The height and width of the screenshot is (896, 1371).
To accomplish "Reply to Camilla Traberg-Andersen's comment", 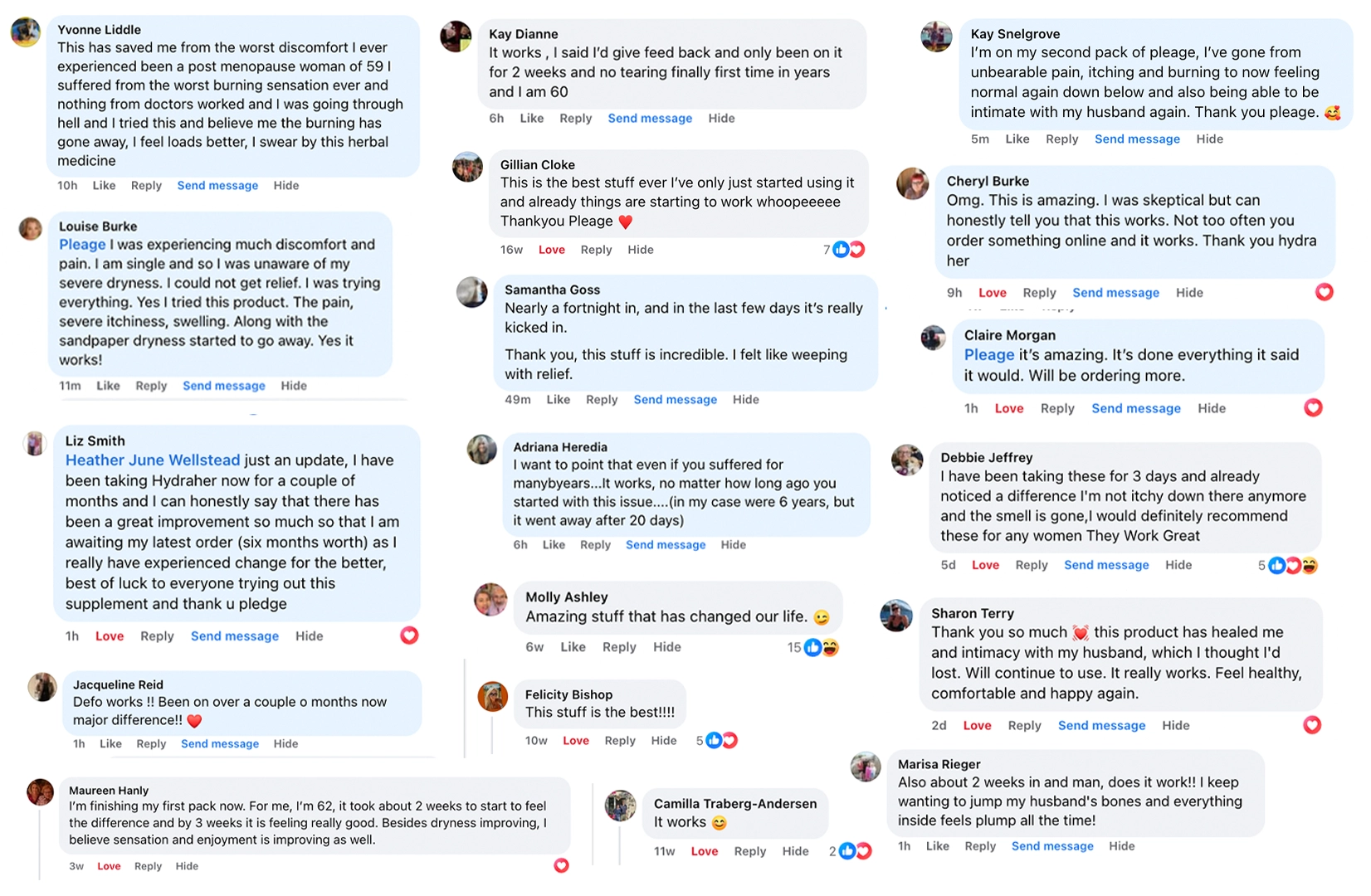I will [x=750, y=851].
